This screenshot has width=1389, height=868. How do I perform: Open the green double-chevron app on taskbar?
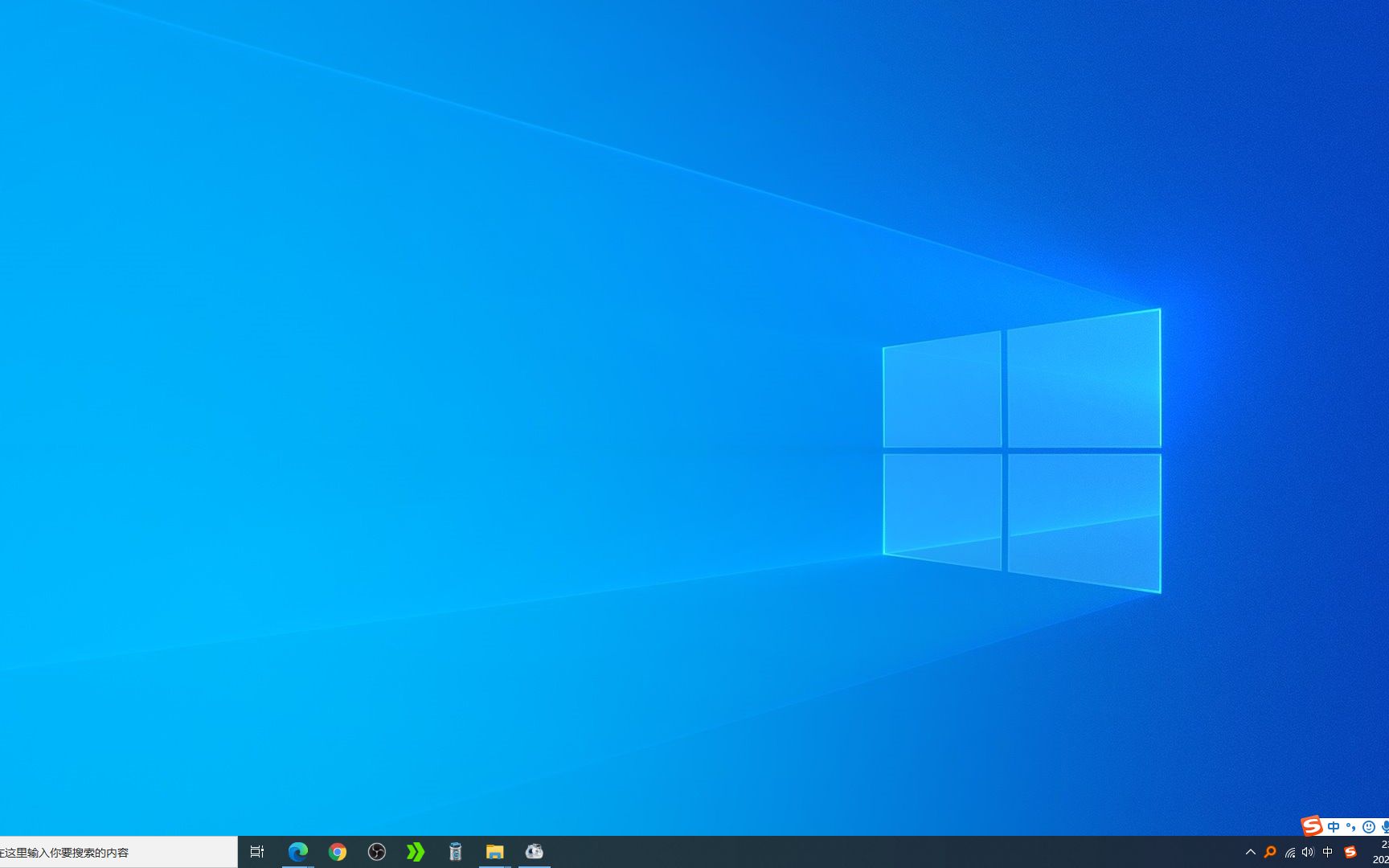pos(416,852)
